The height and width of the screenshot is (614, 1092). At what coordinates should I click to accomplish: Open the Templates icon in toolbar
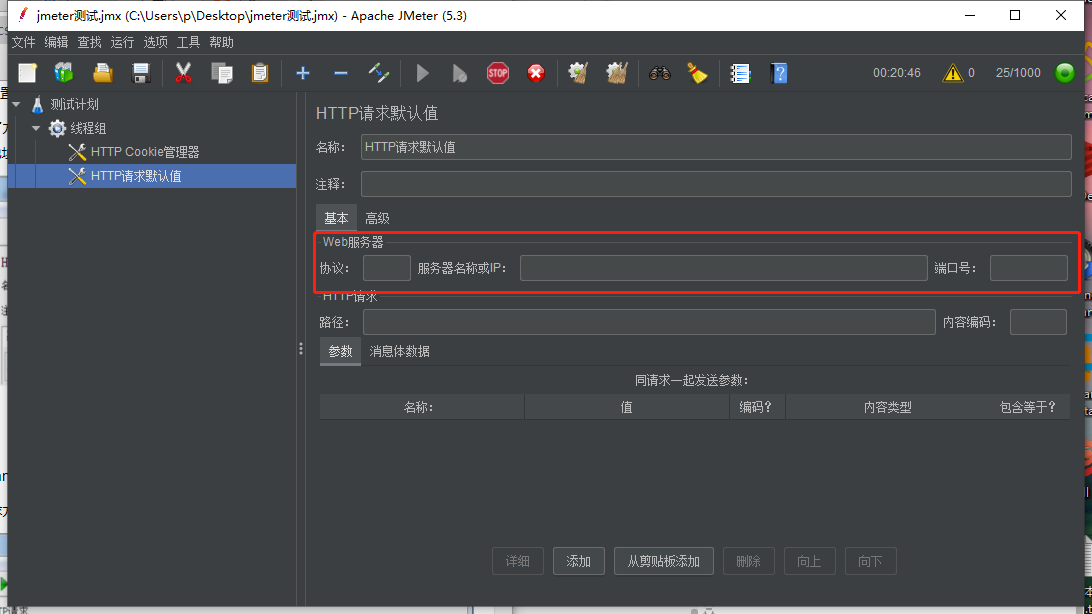coord(64,73)
